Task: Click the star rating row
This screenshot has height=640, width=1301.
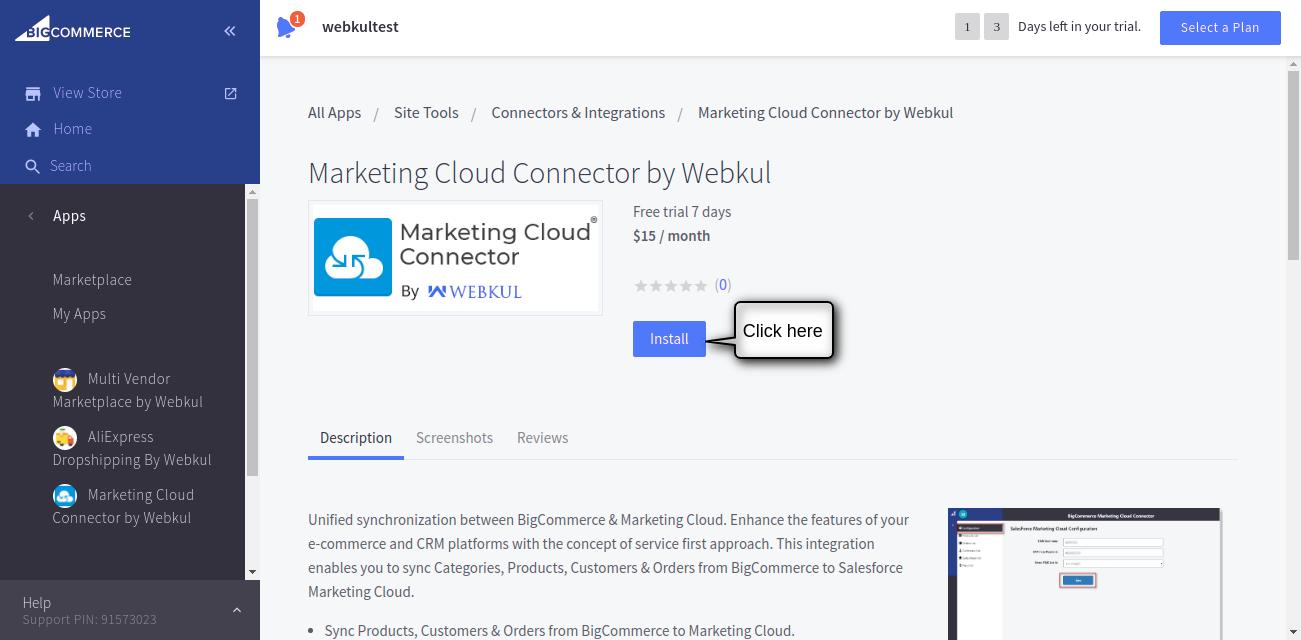Action: tap(671, 286)
